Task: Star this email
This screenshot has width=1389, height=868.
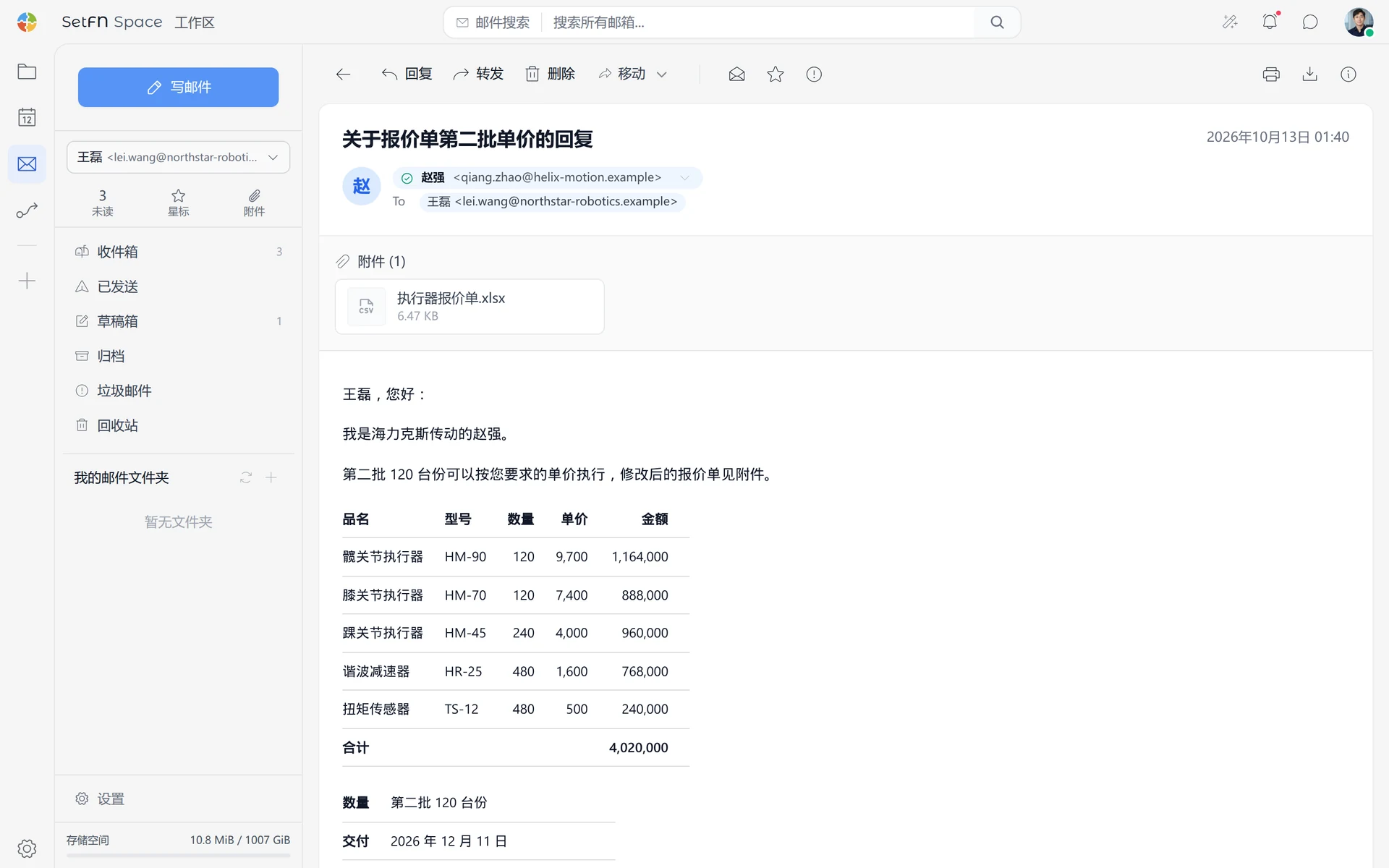Action: coord(776,74)
